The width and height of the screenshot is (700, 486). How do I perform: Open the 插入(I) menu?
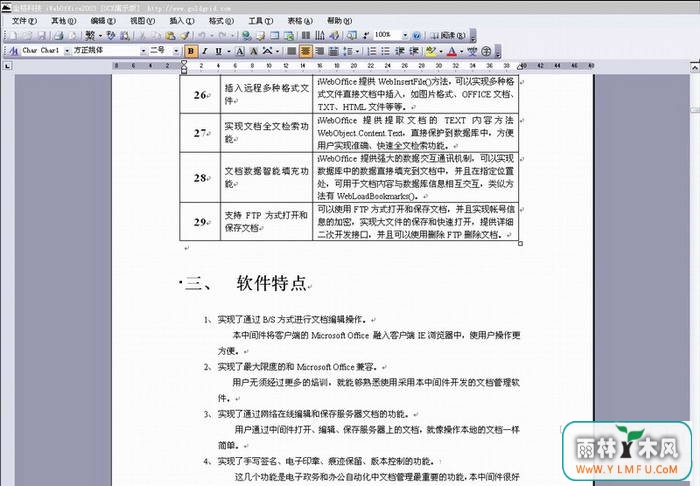pyautogui.click(x=182, y=21)
